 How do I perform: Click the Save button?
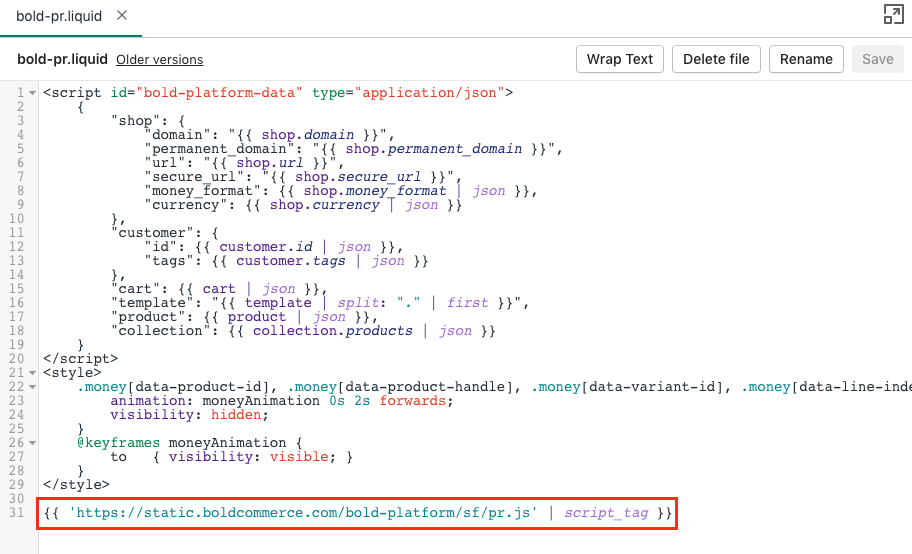pyautogui.click(x=877, y=59)
